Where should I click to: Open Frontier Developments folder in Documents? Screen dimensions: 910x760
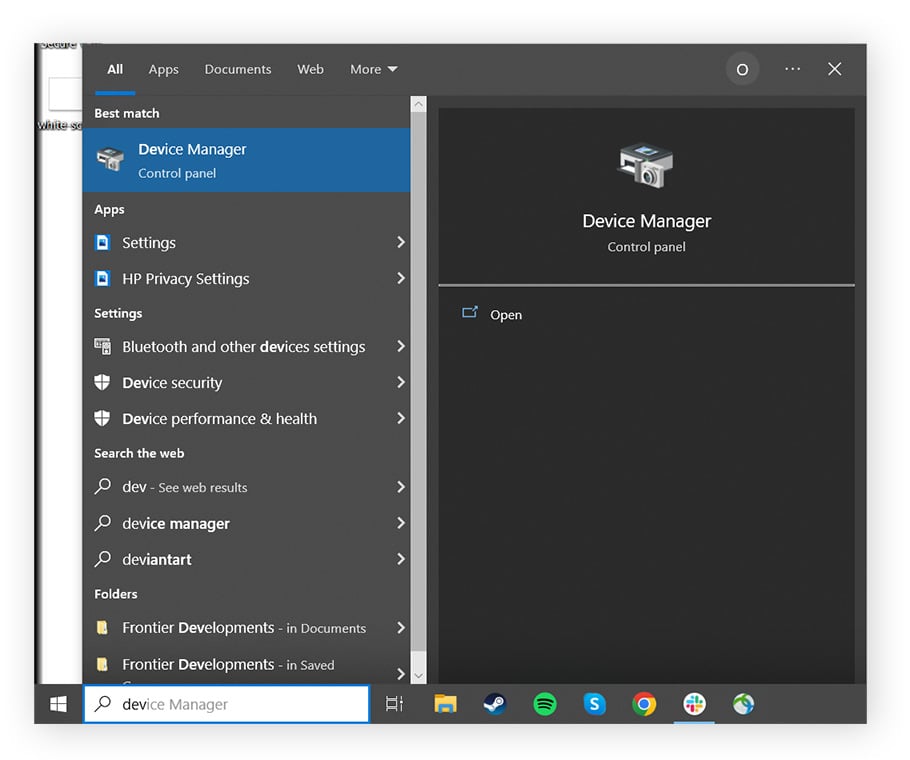click(243, 628)
